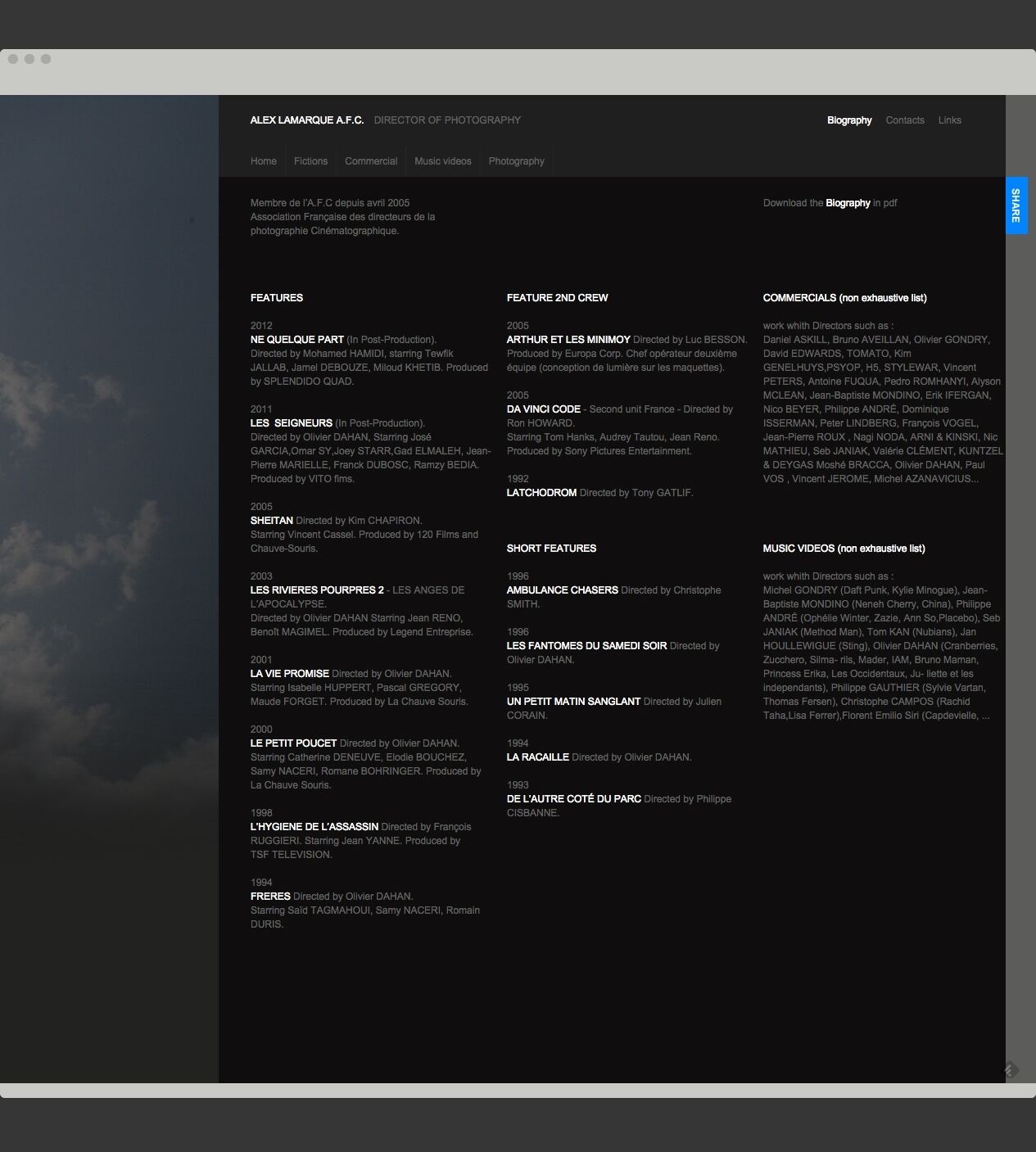Download the Biography pdf link

(848, 203)
